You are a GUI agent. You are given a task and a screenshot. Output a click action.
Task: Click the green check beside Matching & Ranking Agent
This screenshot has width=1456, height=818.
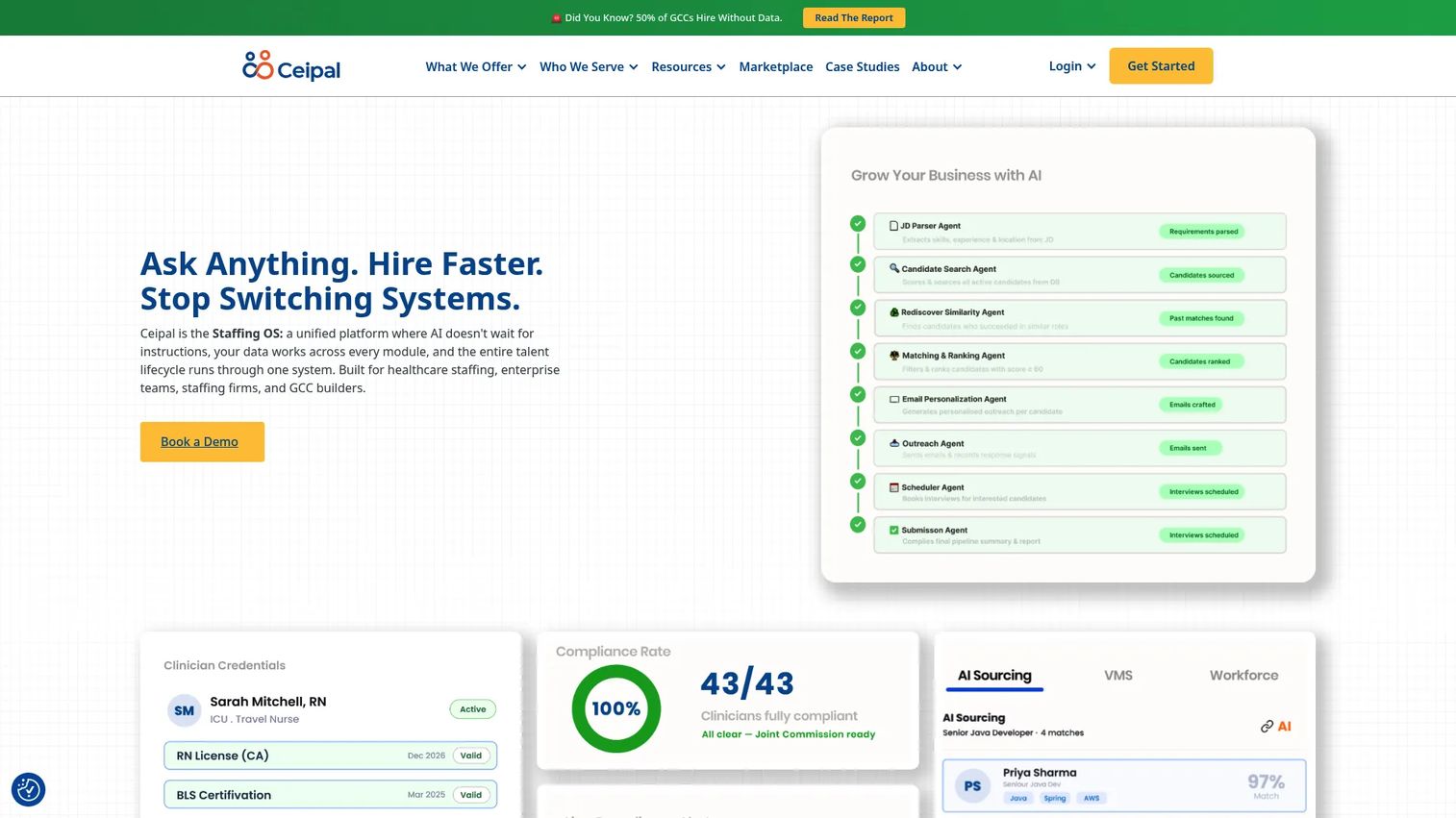[x=858, y=351]
